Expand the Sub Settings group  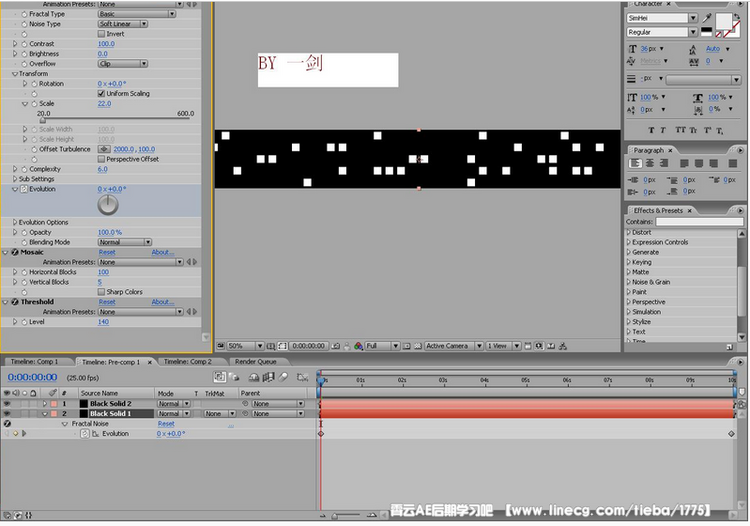[x=15, y=179]
